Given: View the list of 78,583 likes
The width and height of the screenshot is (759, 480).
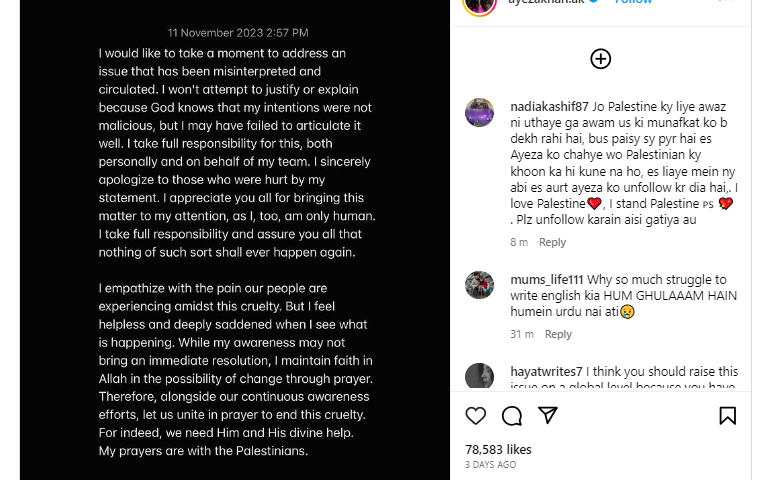Looking at the screenshot, I should 498,449.
